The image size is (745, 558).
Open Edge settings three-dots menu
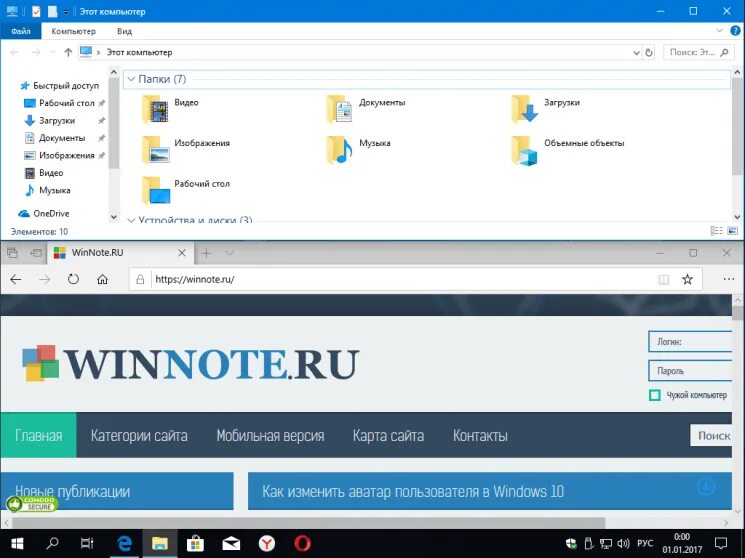(729, 279)
